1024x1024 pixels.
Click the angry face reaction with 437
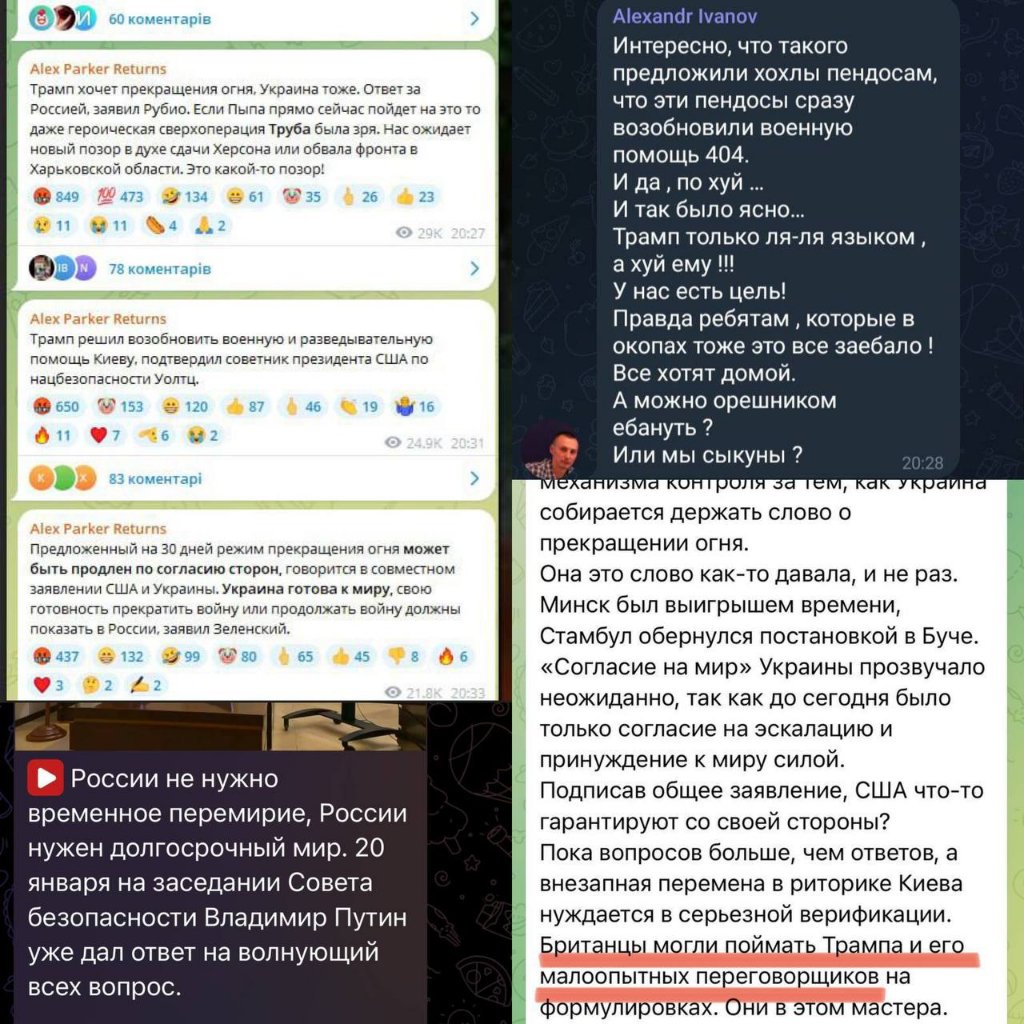[56, 656]
